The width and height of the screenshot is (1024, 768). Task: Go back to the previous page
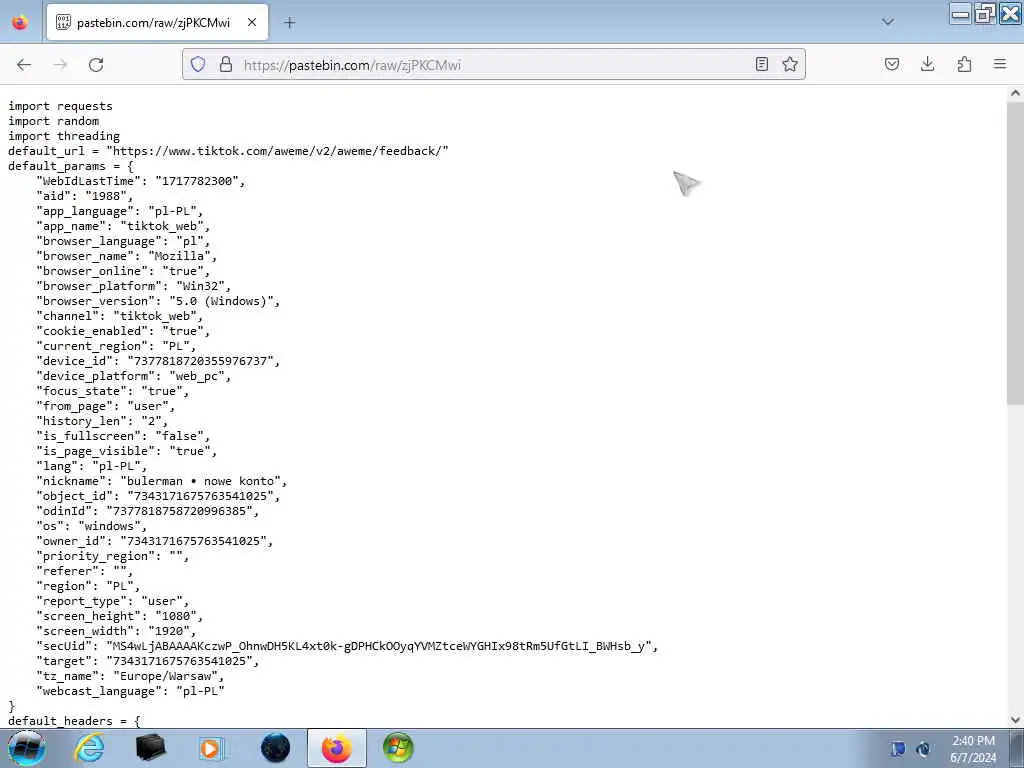point(24,65)
